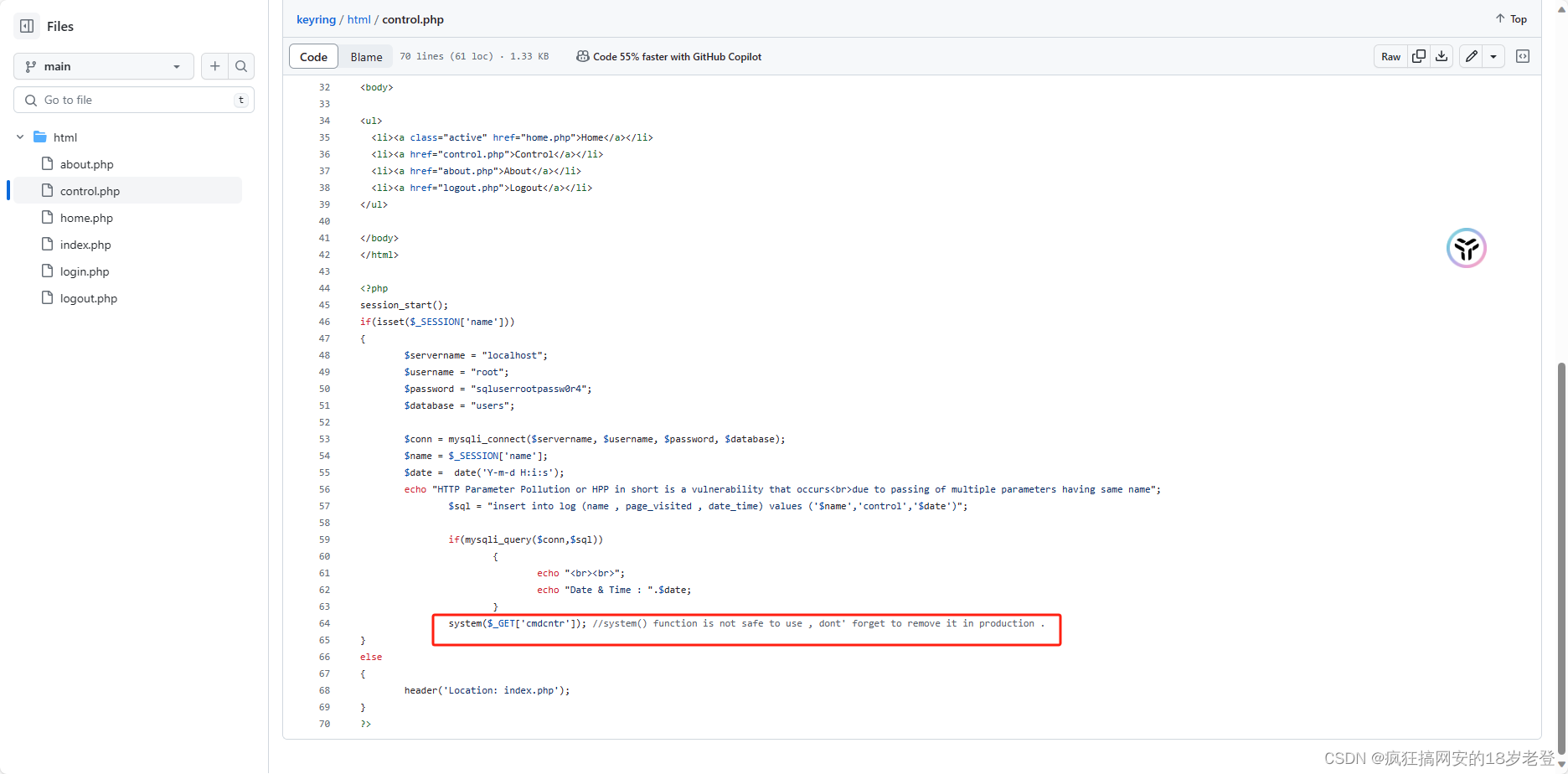The image size is (1568, 774).
Task: Open the symbols panel
Action: pyautogui.click(x=1523, y=56)
